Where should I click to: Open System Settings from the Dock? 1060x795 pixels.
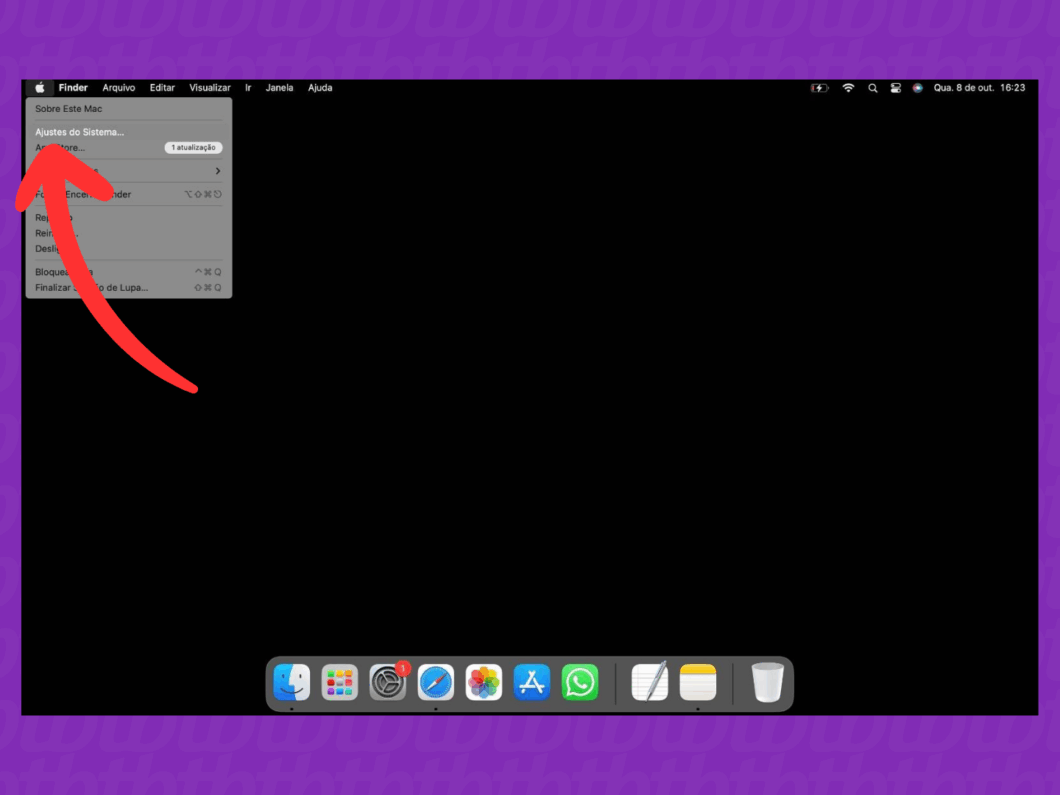pyautogui.click(x=387, y=682)
